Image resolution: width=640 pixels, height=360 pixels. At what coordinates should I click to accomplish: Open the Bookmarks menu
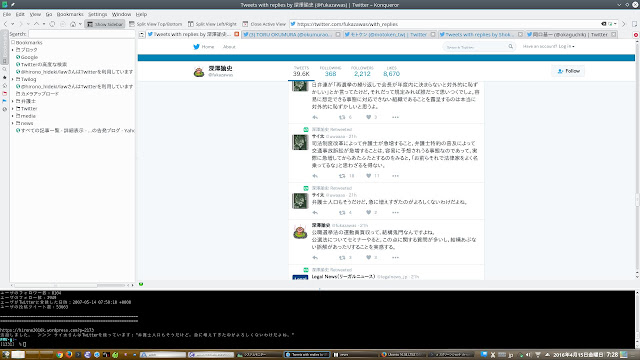click(70, 14)
